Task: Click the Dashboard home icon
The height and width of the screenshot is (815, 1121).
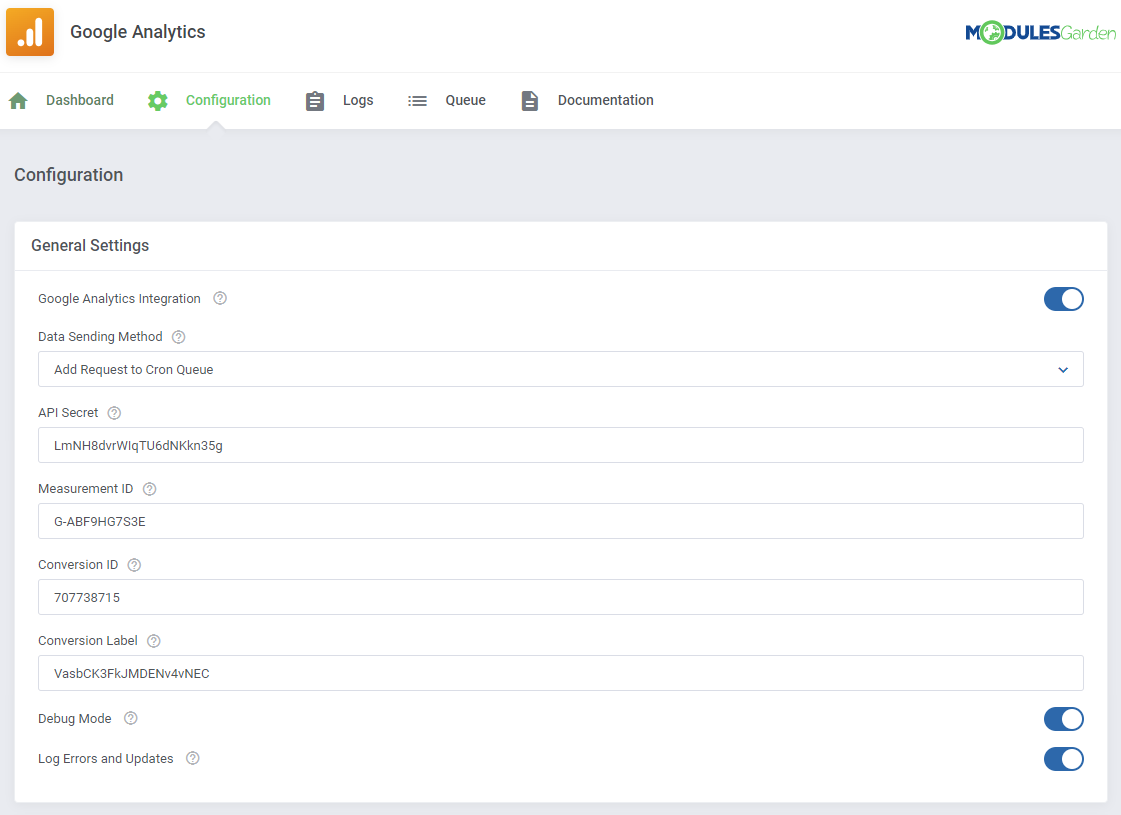Action: pyautogui.click(x=19, y=101)
